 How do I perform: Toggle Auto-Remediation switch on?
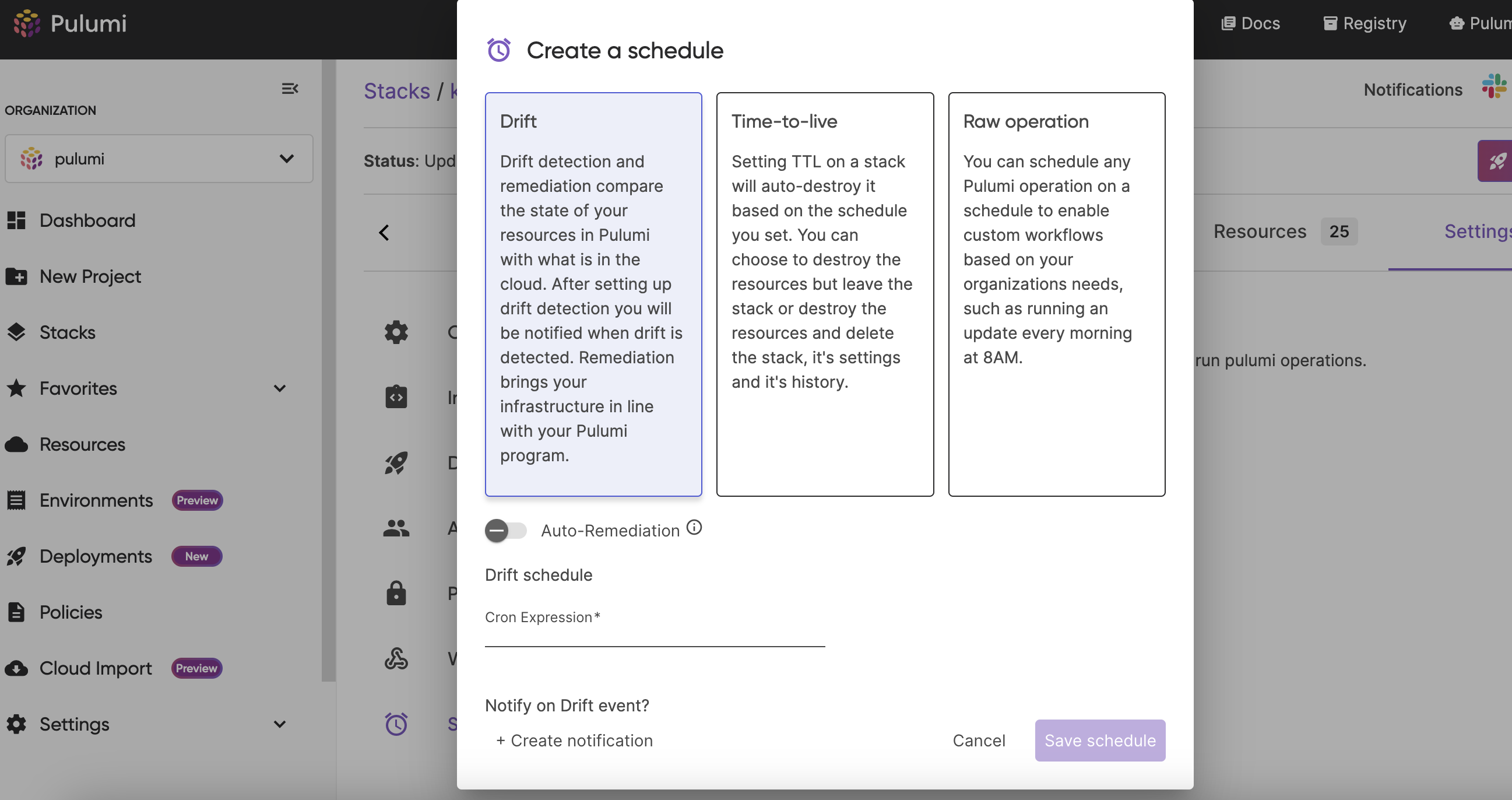[x=505, y=530]
